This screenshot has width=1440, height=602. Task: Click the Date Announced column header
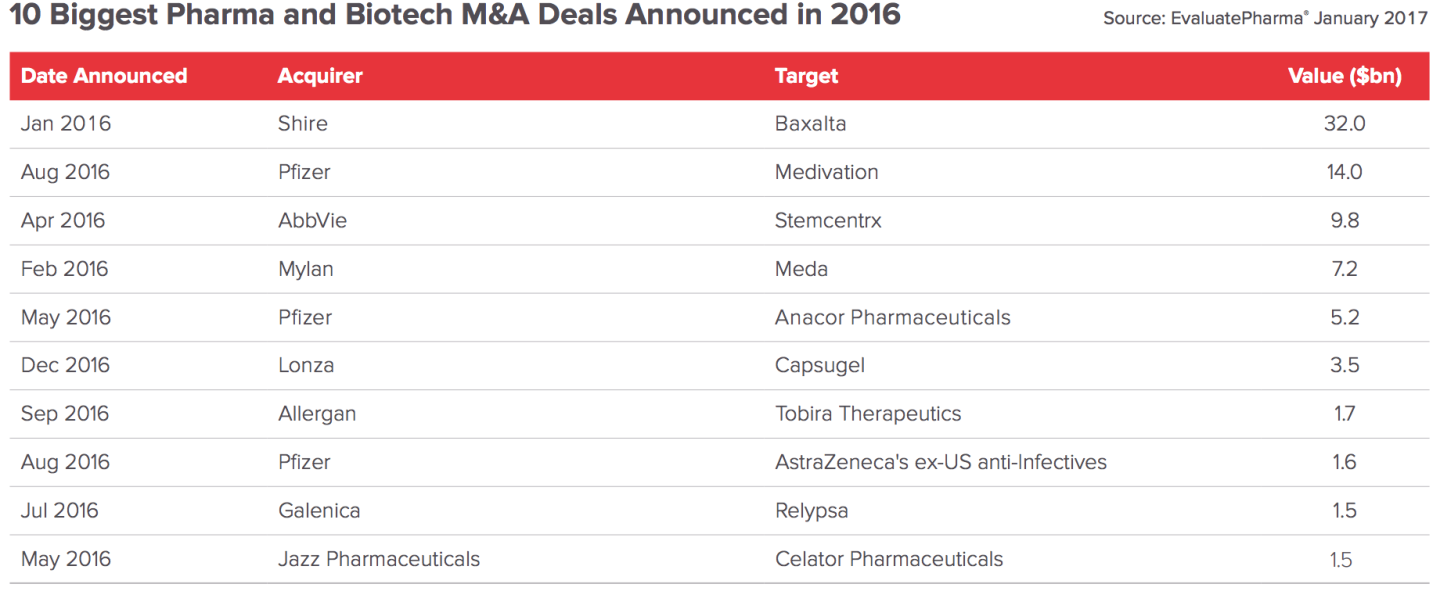pos(104,76)
